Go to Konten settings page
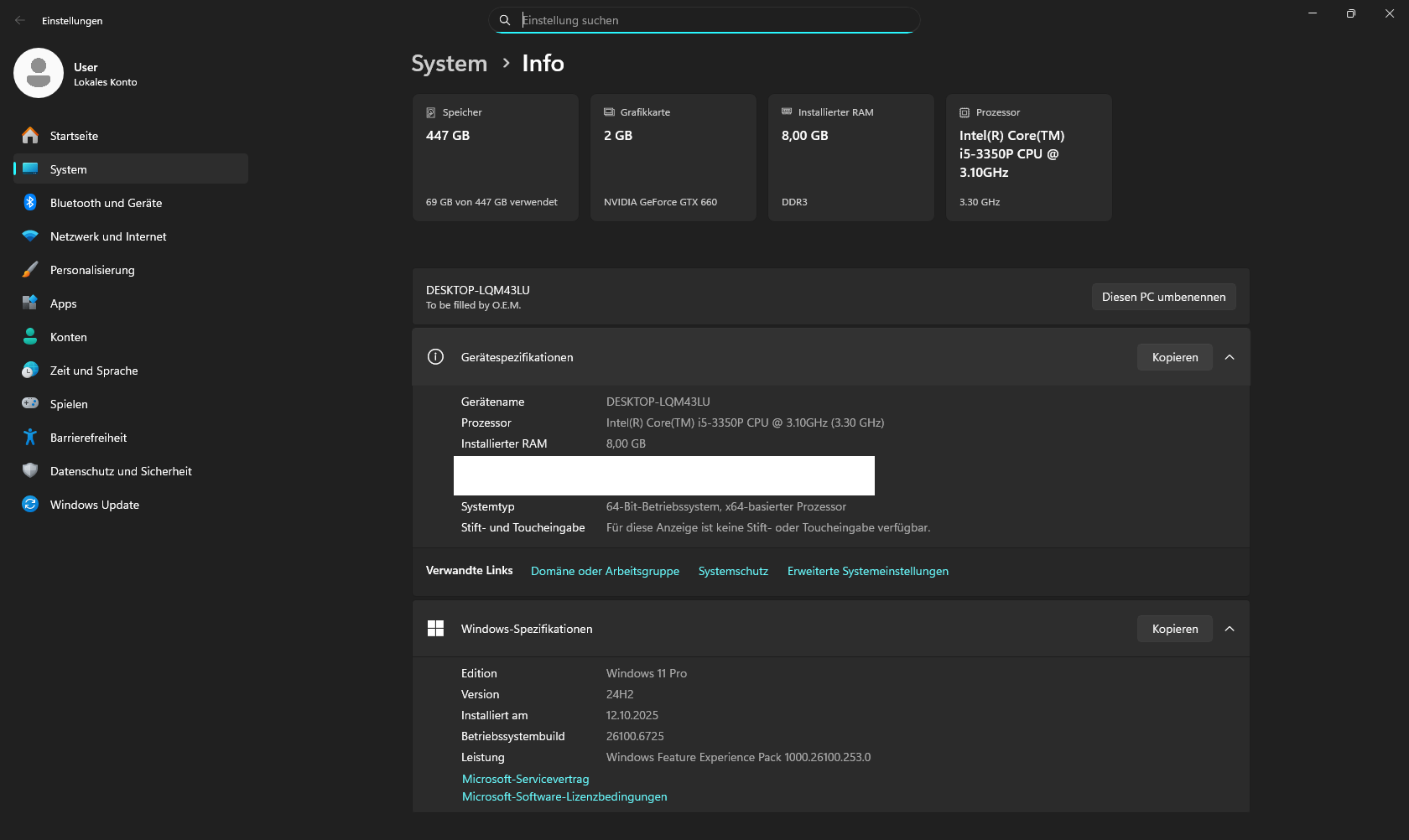 pos(69,337)
